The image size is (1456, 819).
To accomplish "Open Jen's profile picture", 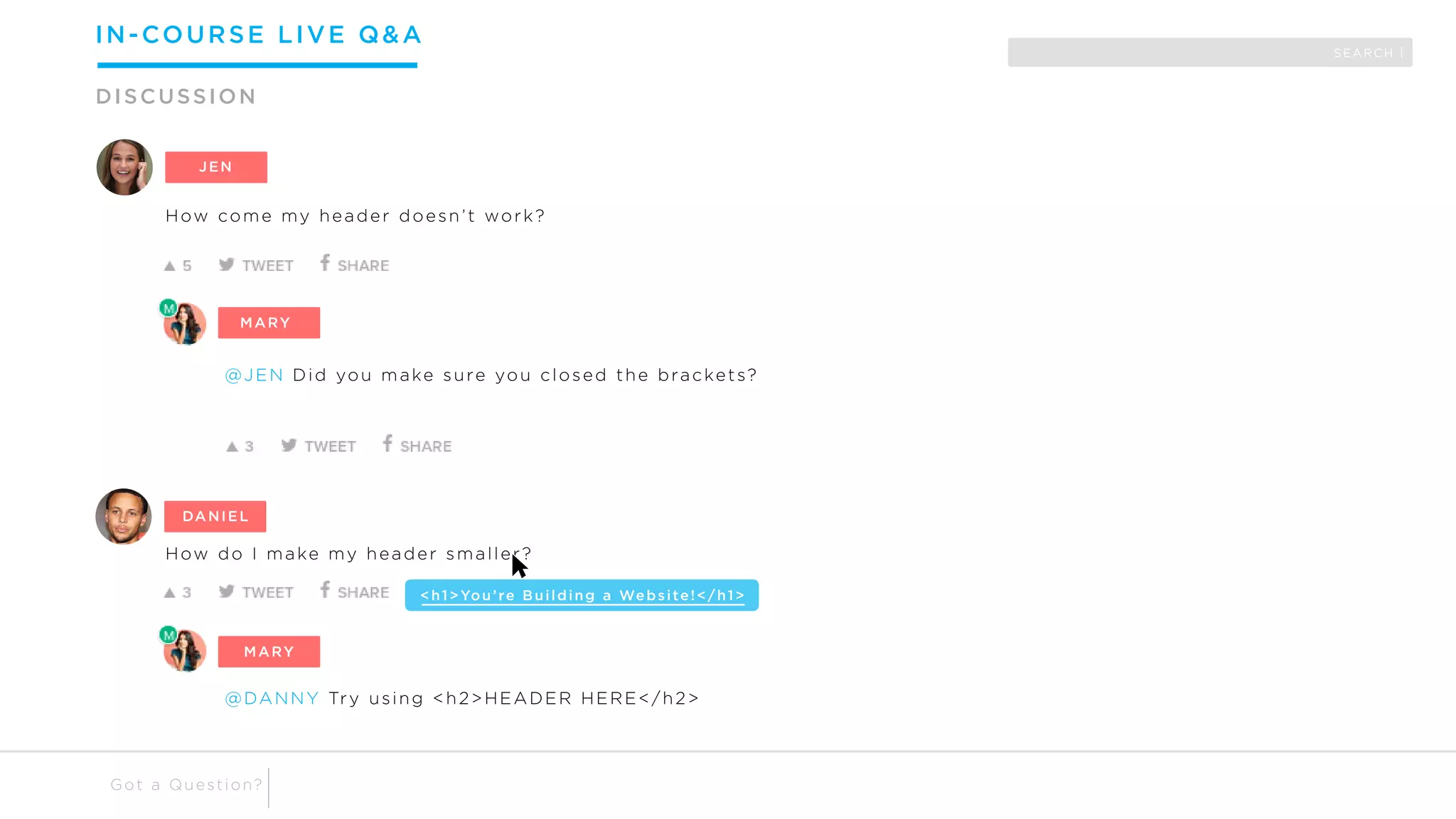I will click(124, 168).
